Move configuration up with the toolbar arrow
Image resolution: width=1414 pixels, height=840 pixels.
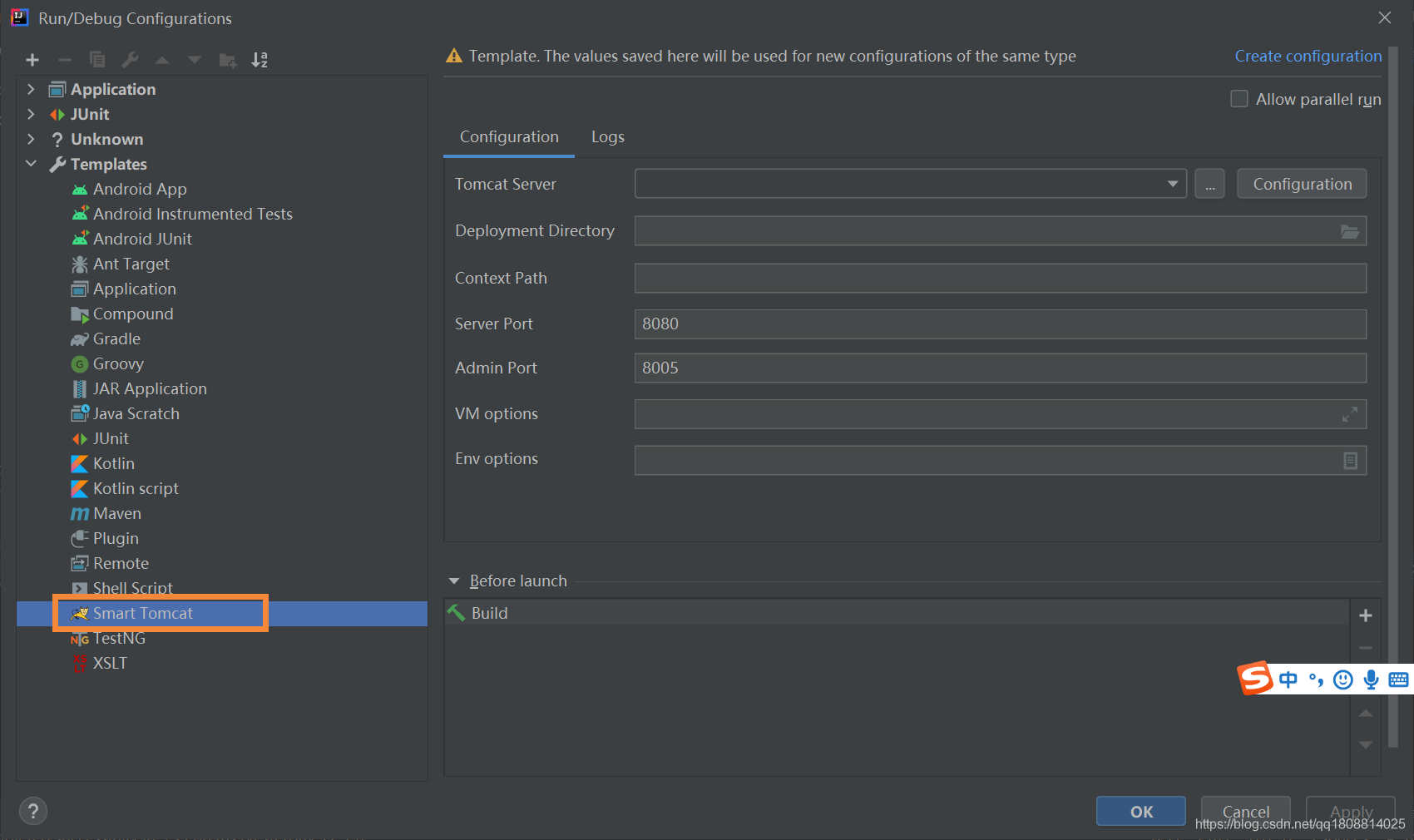[x=162, y=60]
